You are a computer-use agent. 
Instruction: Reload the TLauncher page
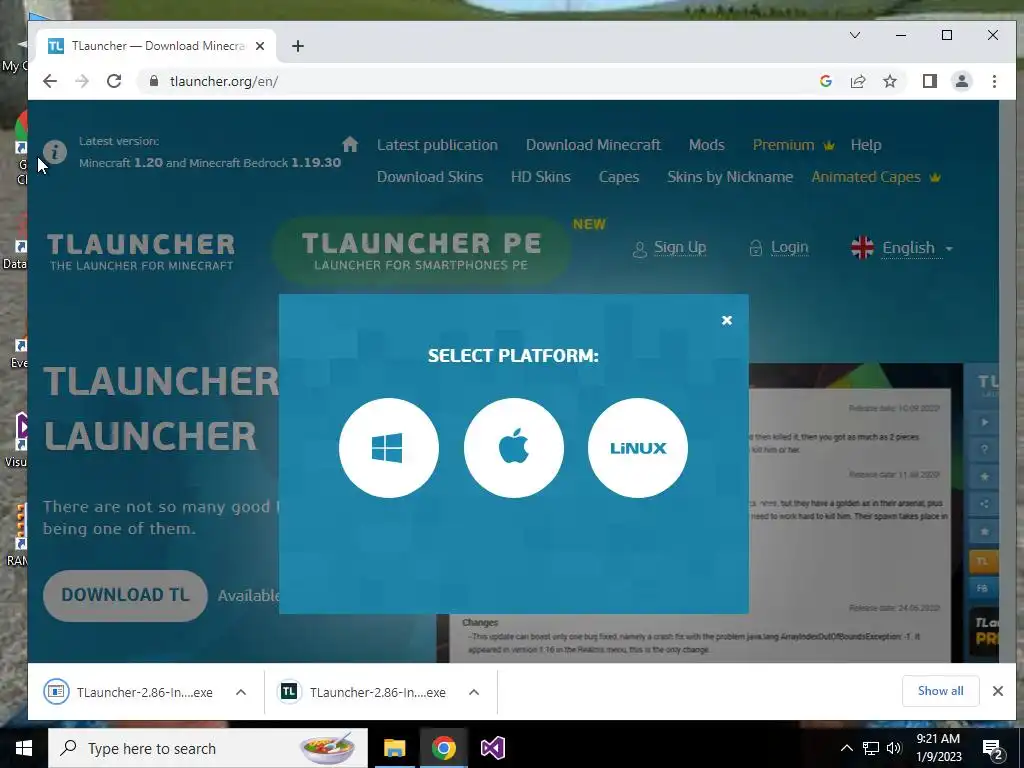(x=114, y=81)
